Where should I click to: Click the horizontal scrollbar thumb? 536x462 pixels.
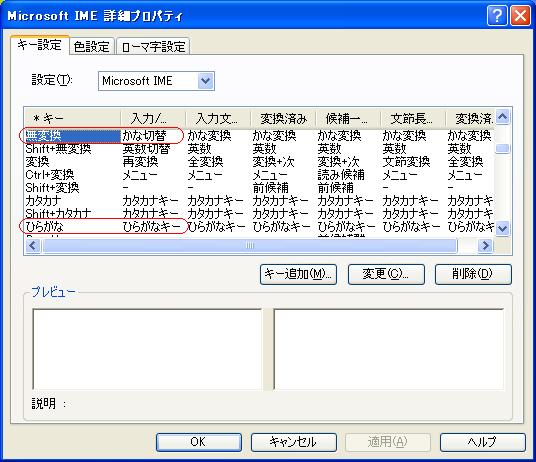coord(250,245)
